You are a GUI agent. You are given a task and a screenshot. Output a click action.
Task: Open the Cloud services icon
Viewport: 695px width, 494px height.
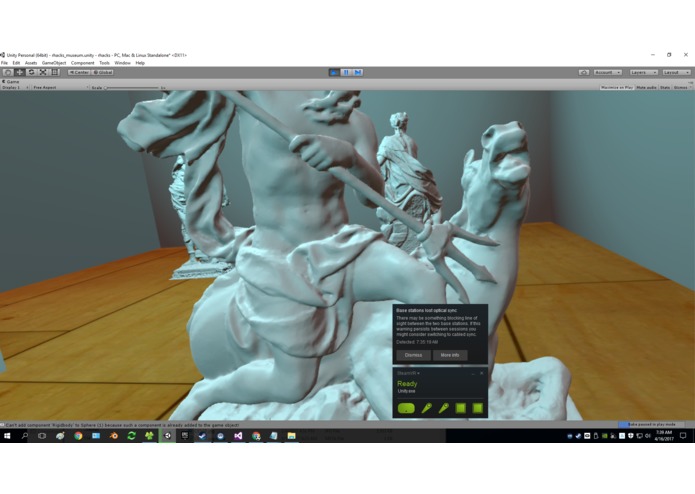click(584, 72)
